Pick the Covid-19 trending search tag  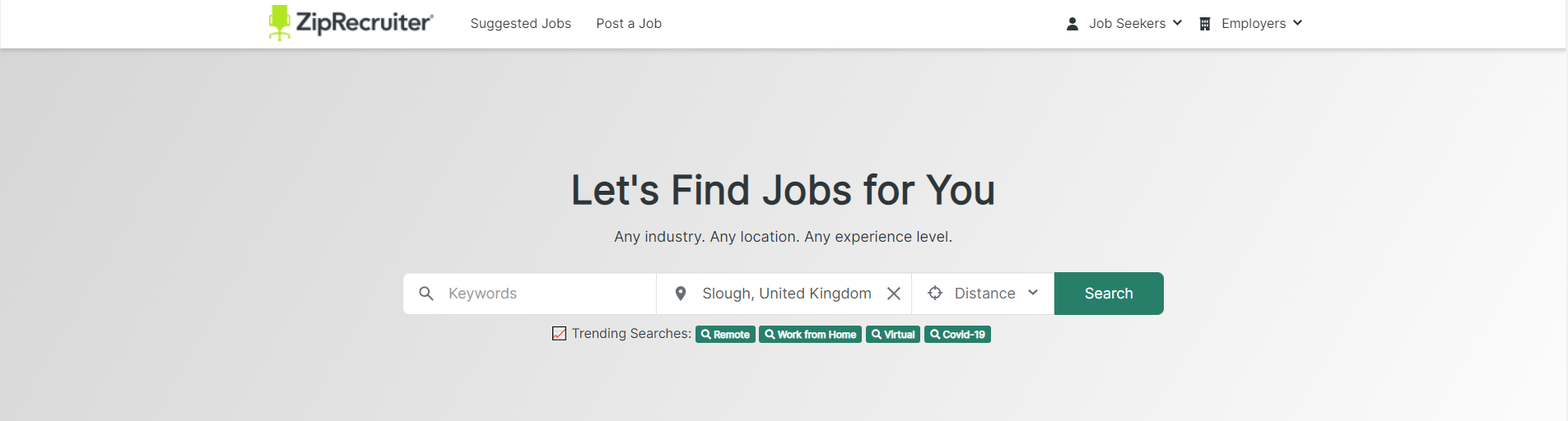(x=957, y=335)
